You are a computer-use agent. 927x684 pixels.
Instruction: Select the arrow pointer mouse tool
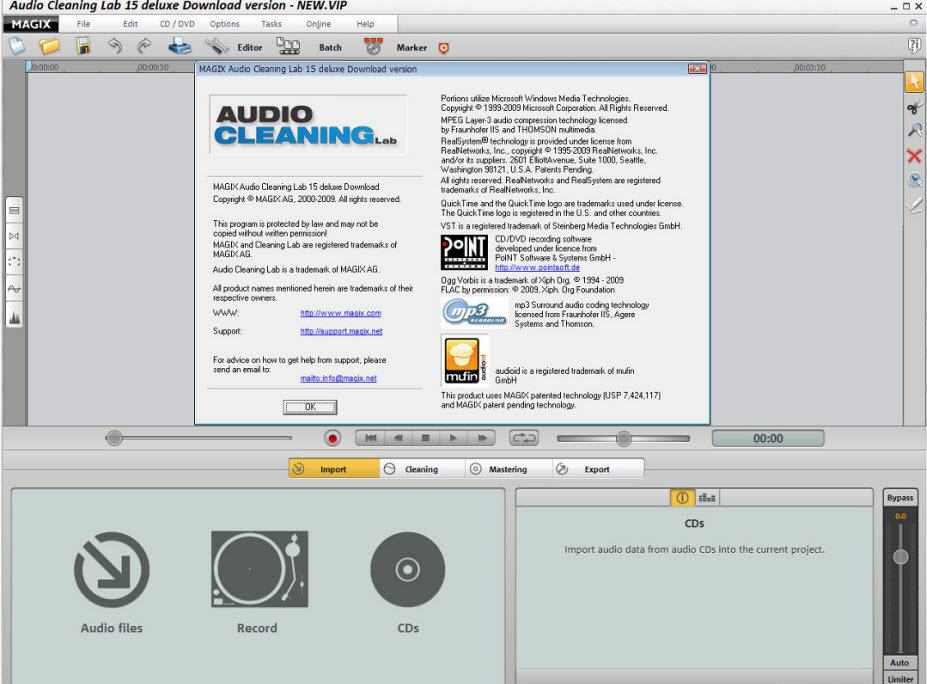tap(914, 82)
